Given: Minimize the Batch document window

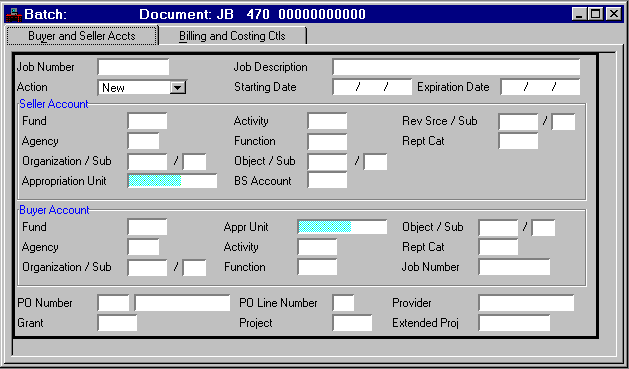Looking at the screenshot, I should [x=579, y=14].
